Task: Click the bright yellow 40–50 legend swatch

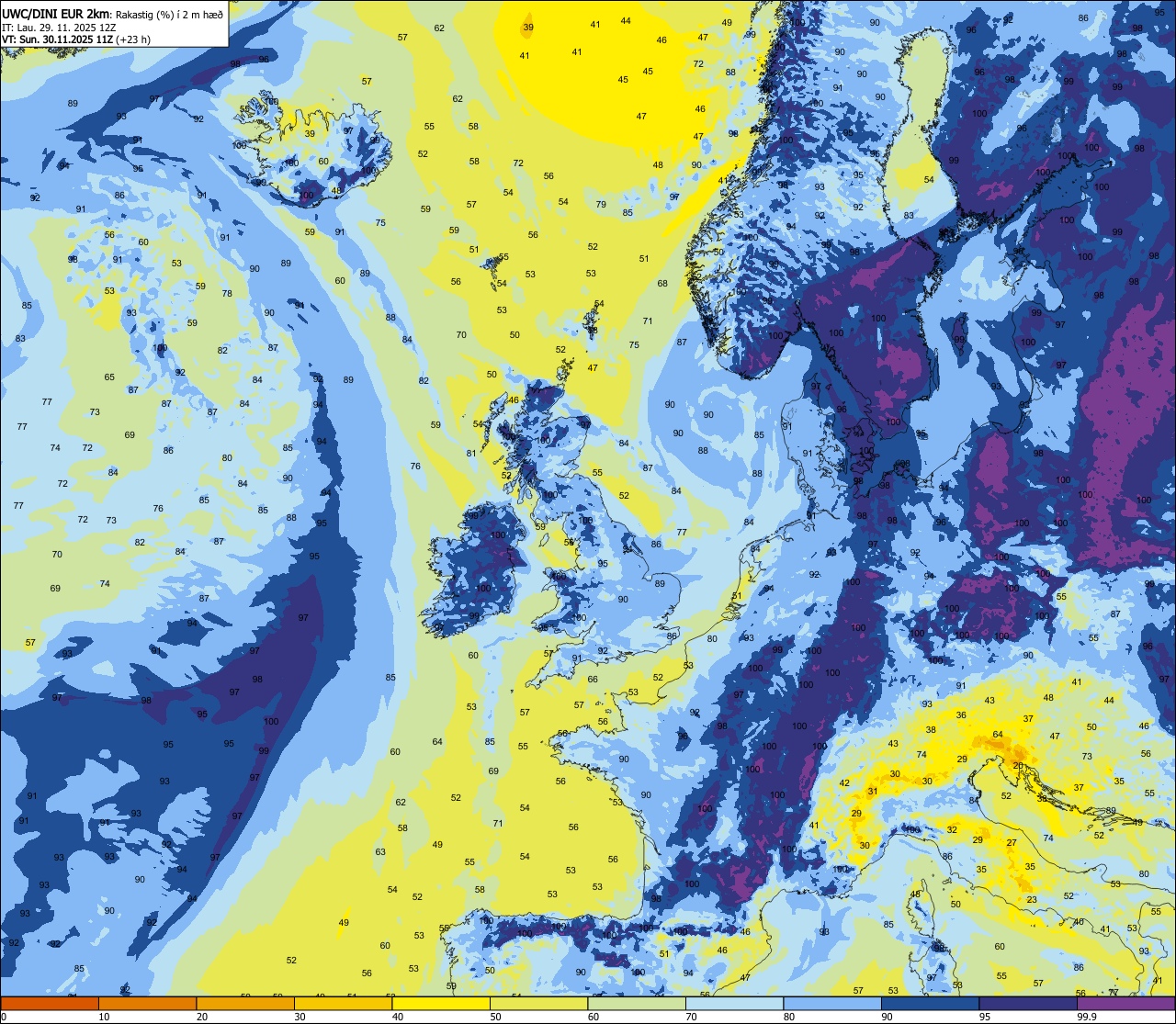Action: [x=441, y=1003]
